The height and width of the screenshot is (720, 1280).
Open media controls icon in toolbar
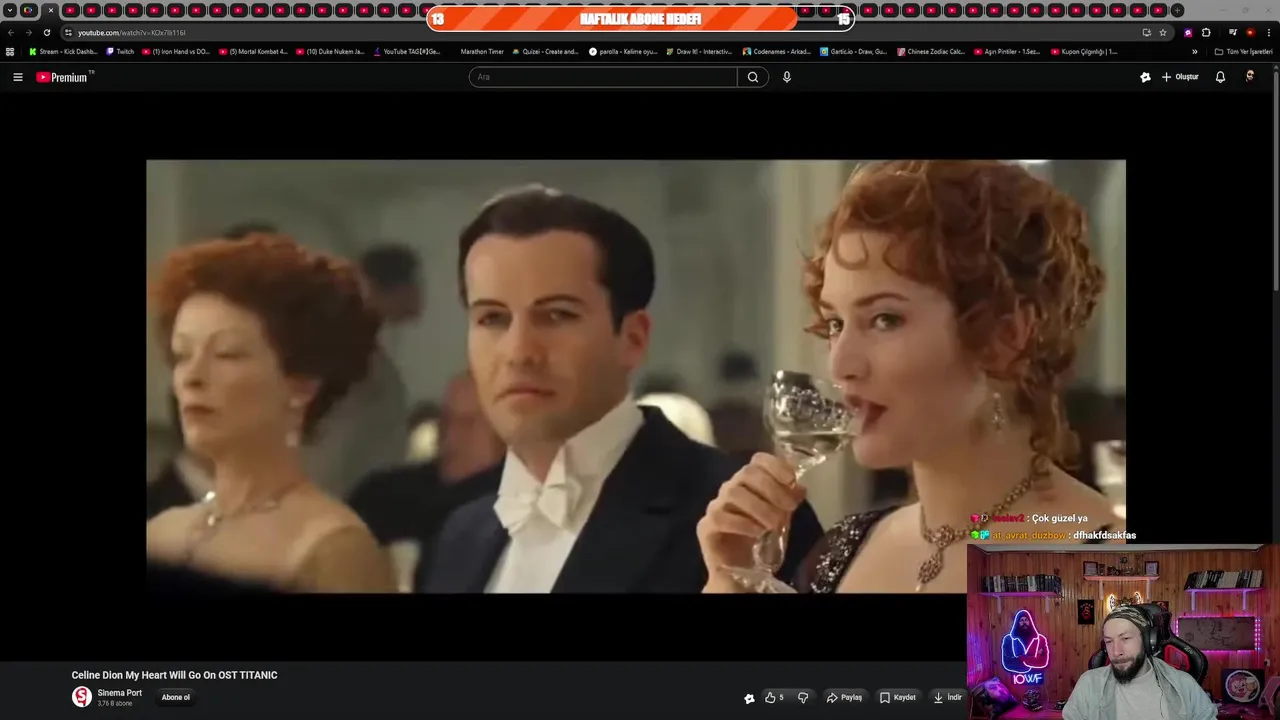coord(1233,32)
